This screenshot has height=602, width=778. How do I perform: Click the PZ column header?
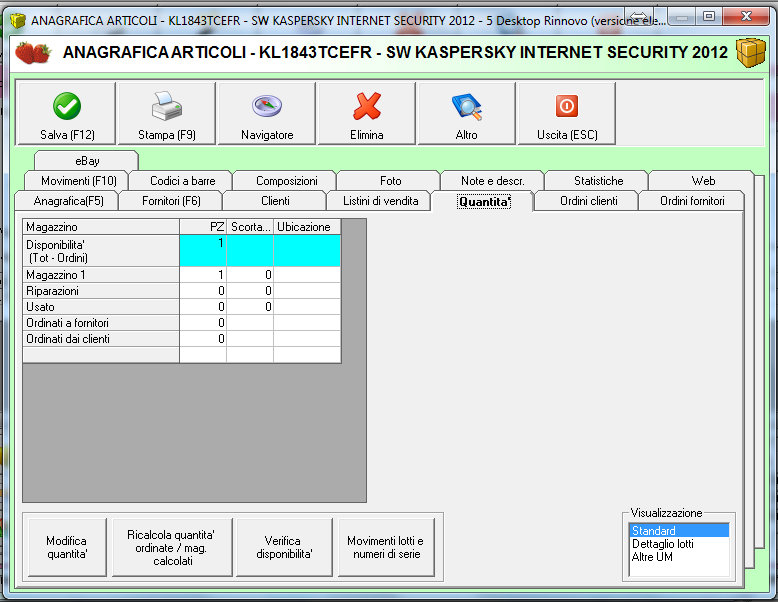point(203,227)
